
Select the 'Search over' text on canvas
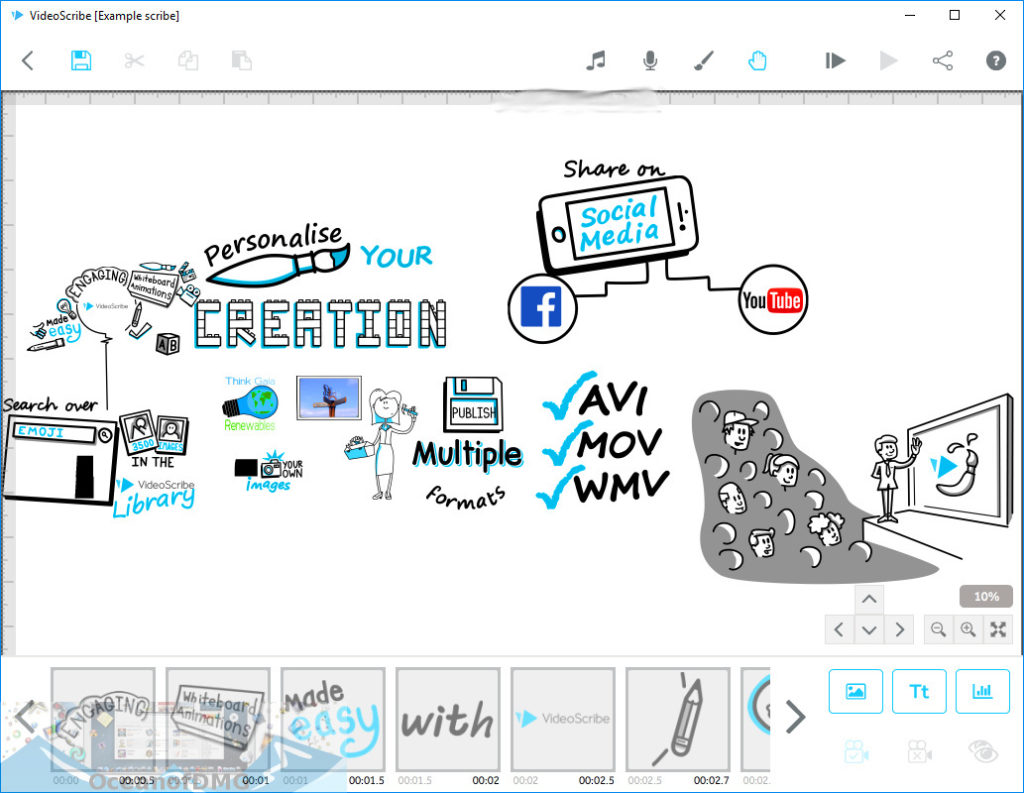50,404
